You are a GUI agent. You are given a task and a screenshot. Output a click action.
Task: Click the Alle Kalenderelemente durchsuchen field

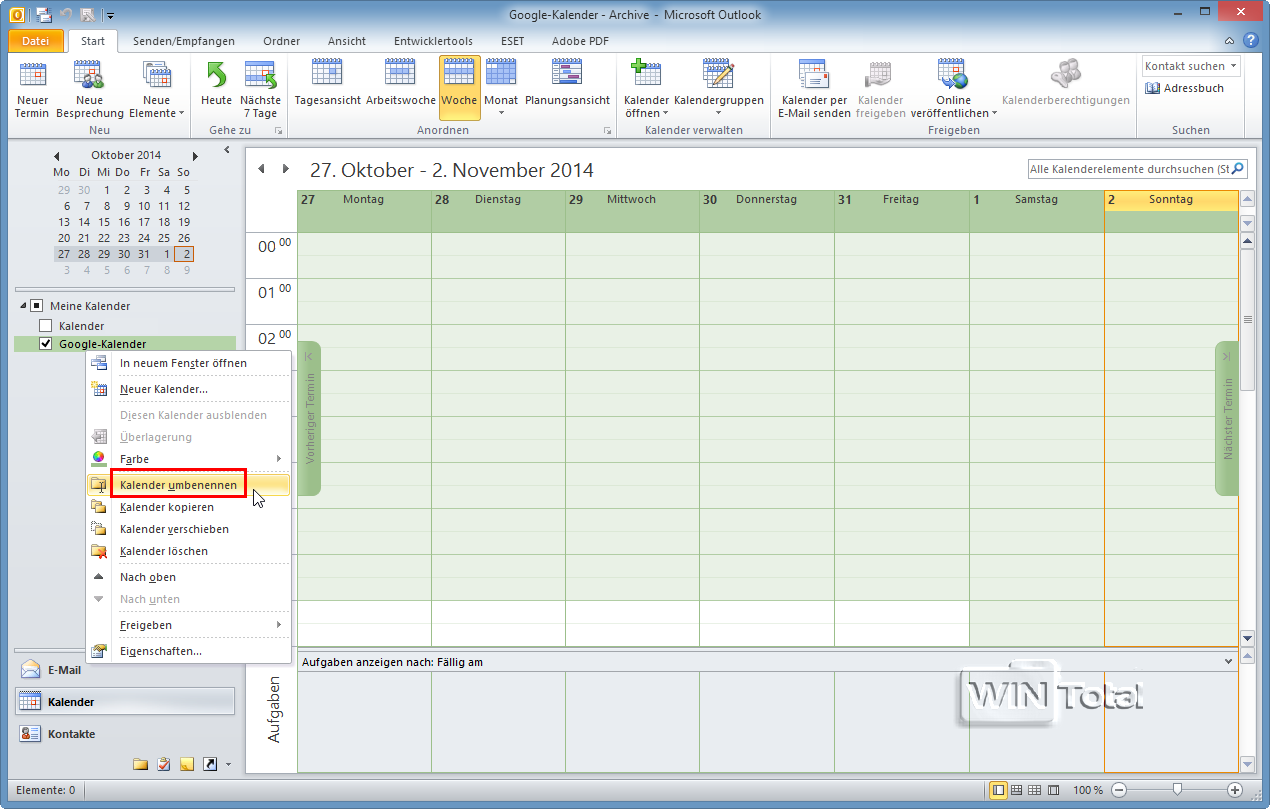click(x=1138, y=169)
